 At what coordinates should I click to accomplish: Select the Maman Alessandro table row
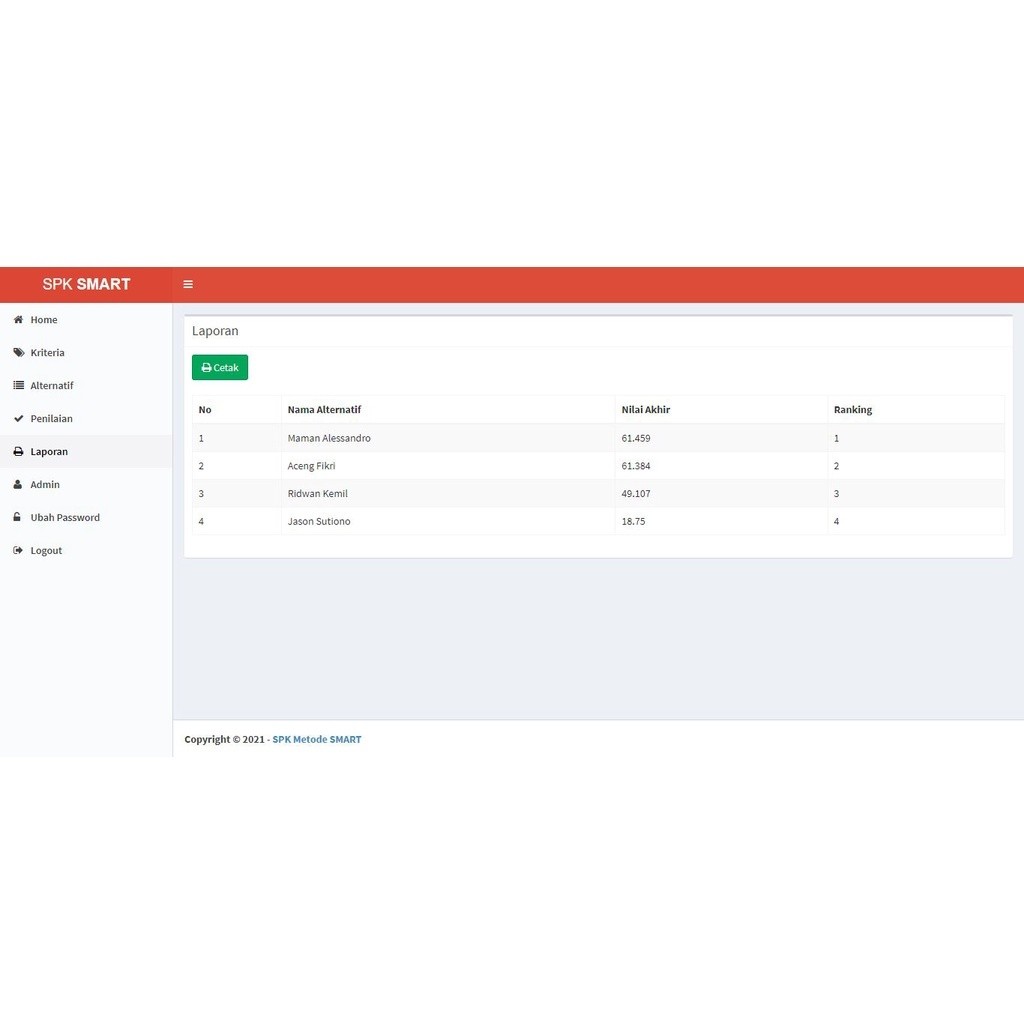point(598,438)
